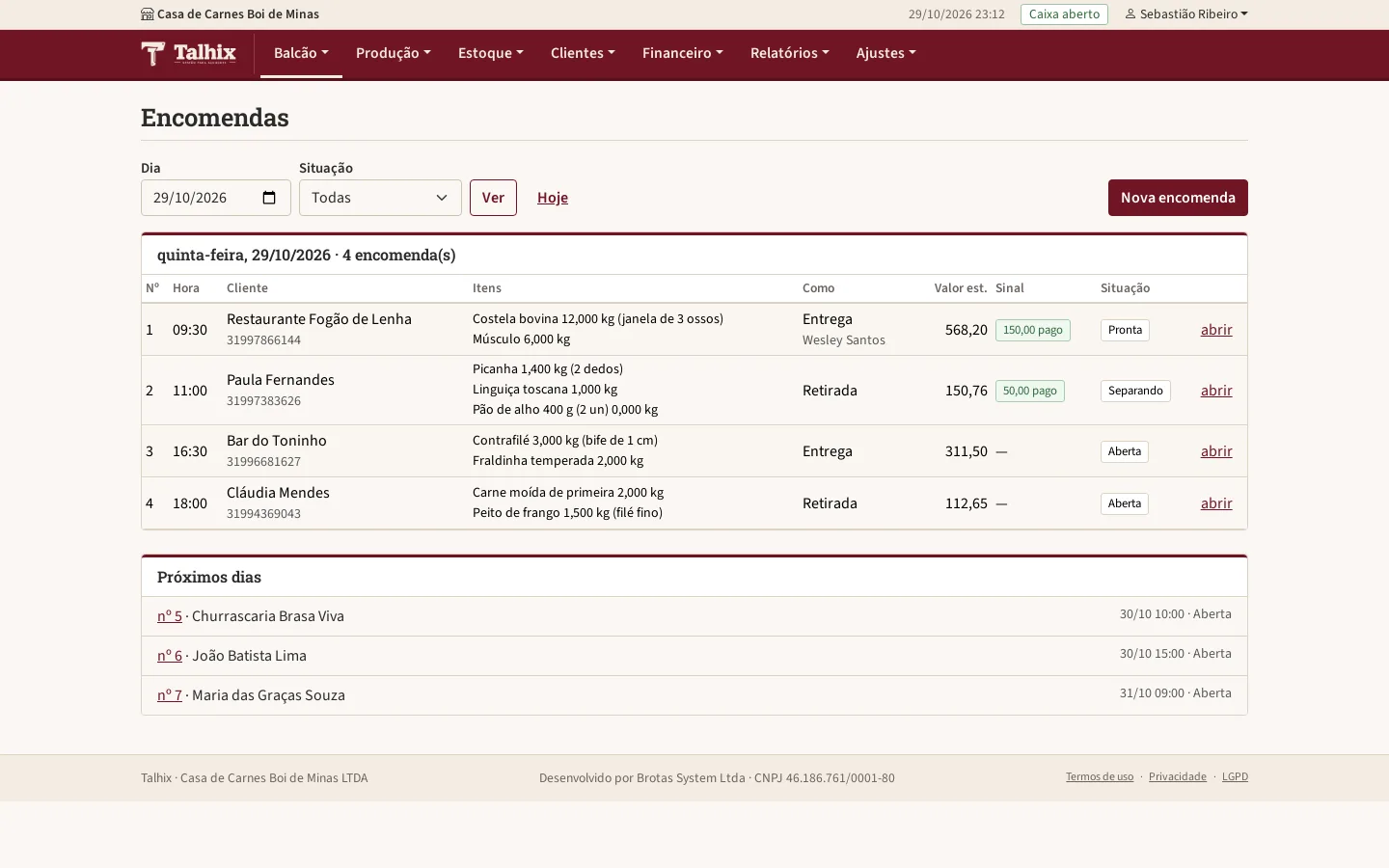
Task: Open Bar do Toninho order via abrir
Action: click(x=1216, y=451)
